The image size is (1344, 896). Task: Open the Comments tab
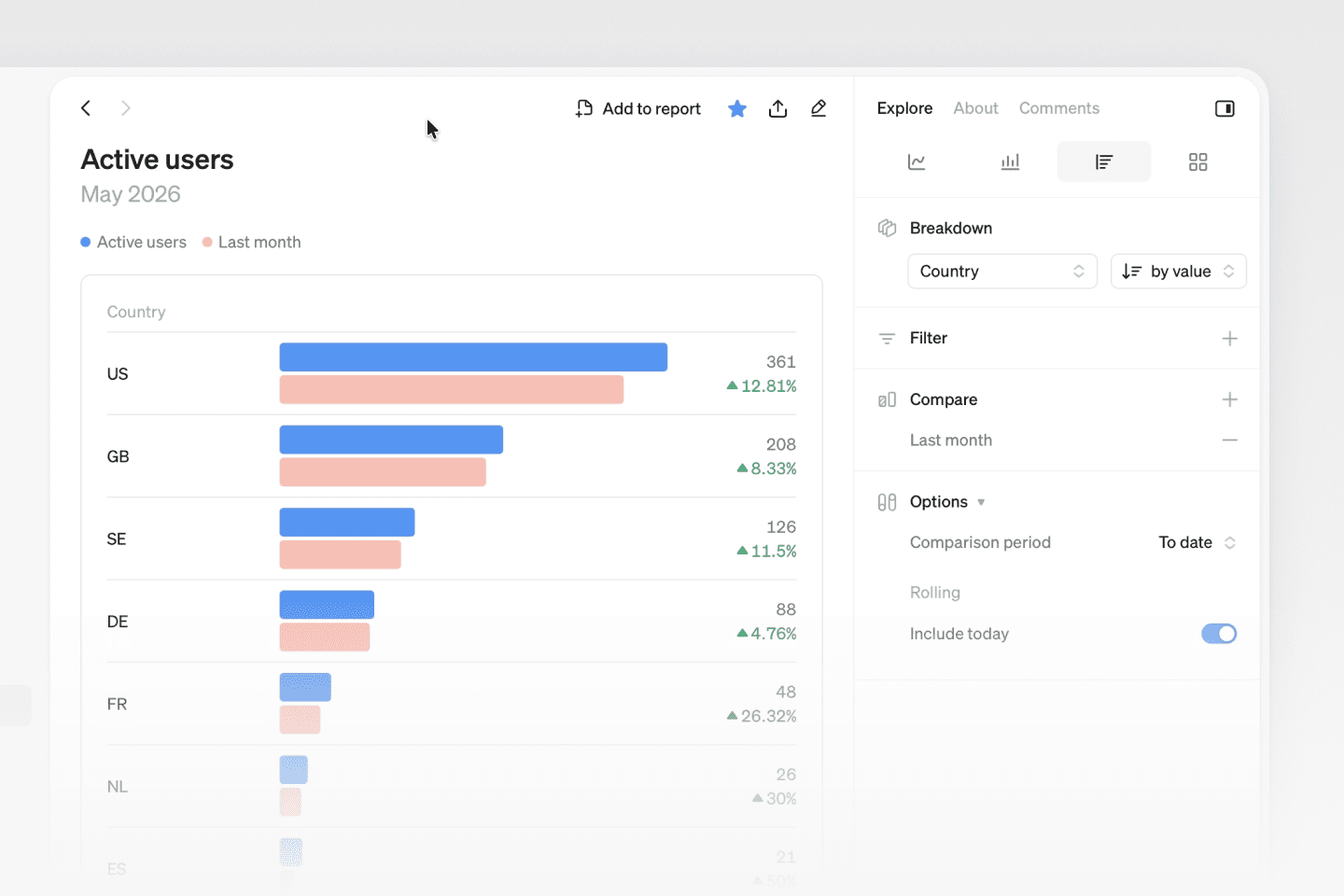(1059, 108)
